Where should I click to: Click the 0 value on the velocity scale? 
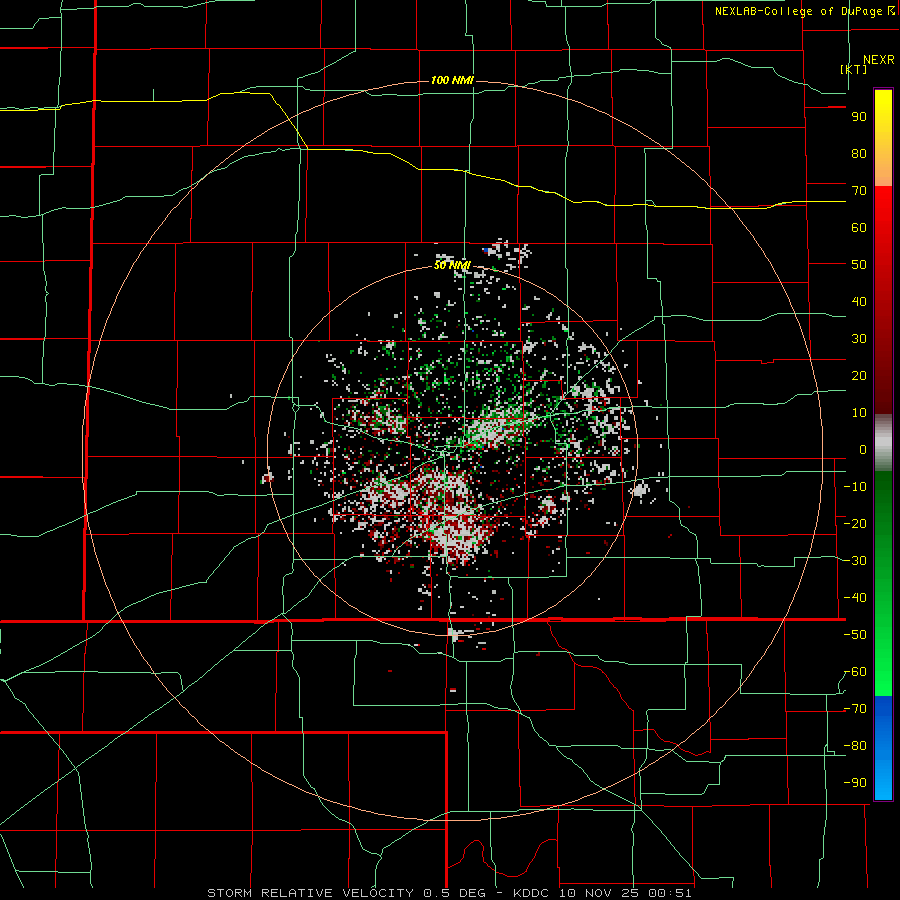pyautogui.click(x=863, y=450)
